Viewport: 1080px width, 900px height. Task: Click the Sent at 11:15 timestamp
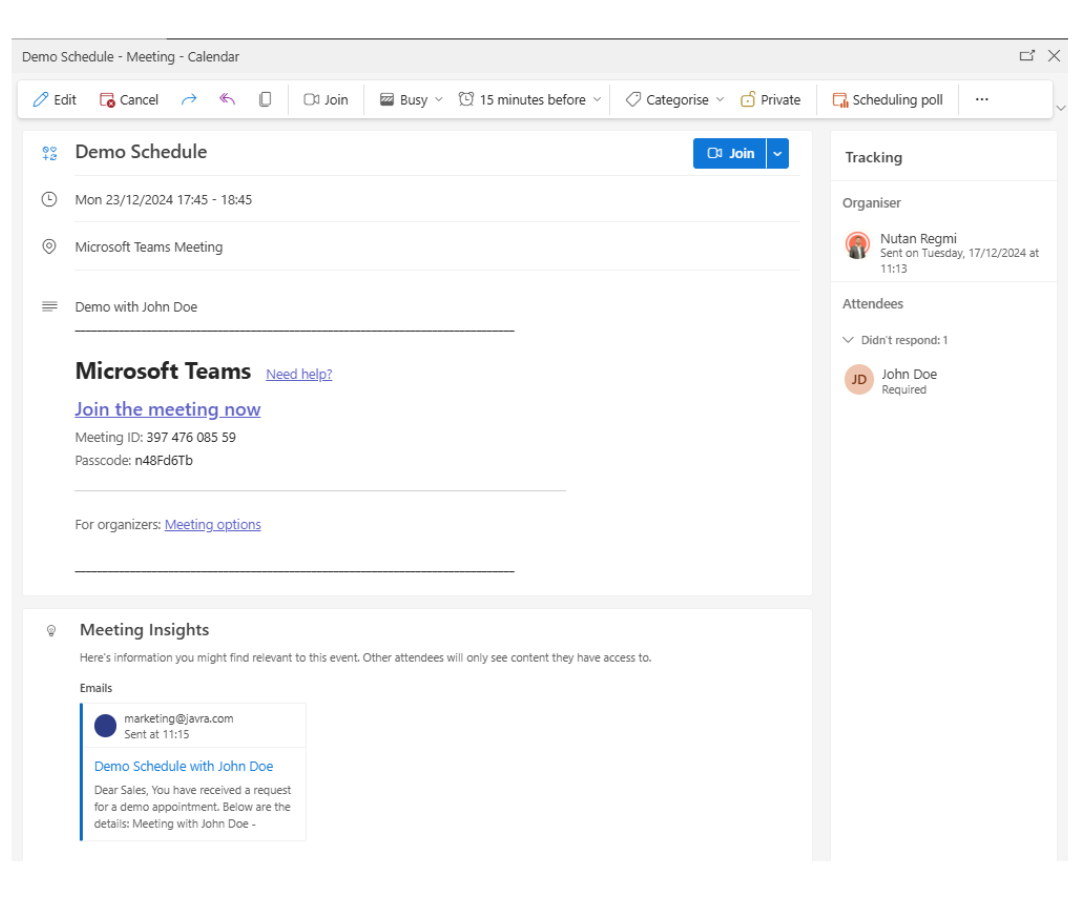coord(157,734)
